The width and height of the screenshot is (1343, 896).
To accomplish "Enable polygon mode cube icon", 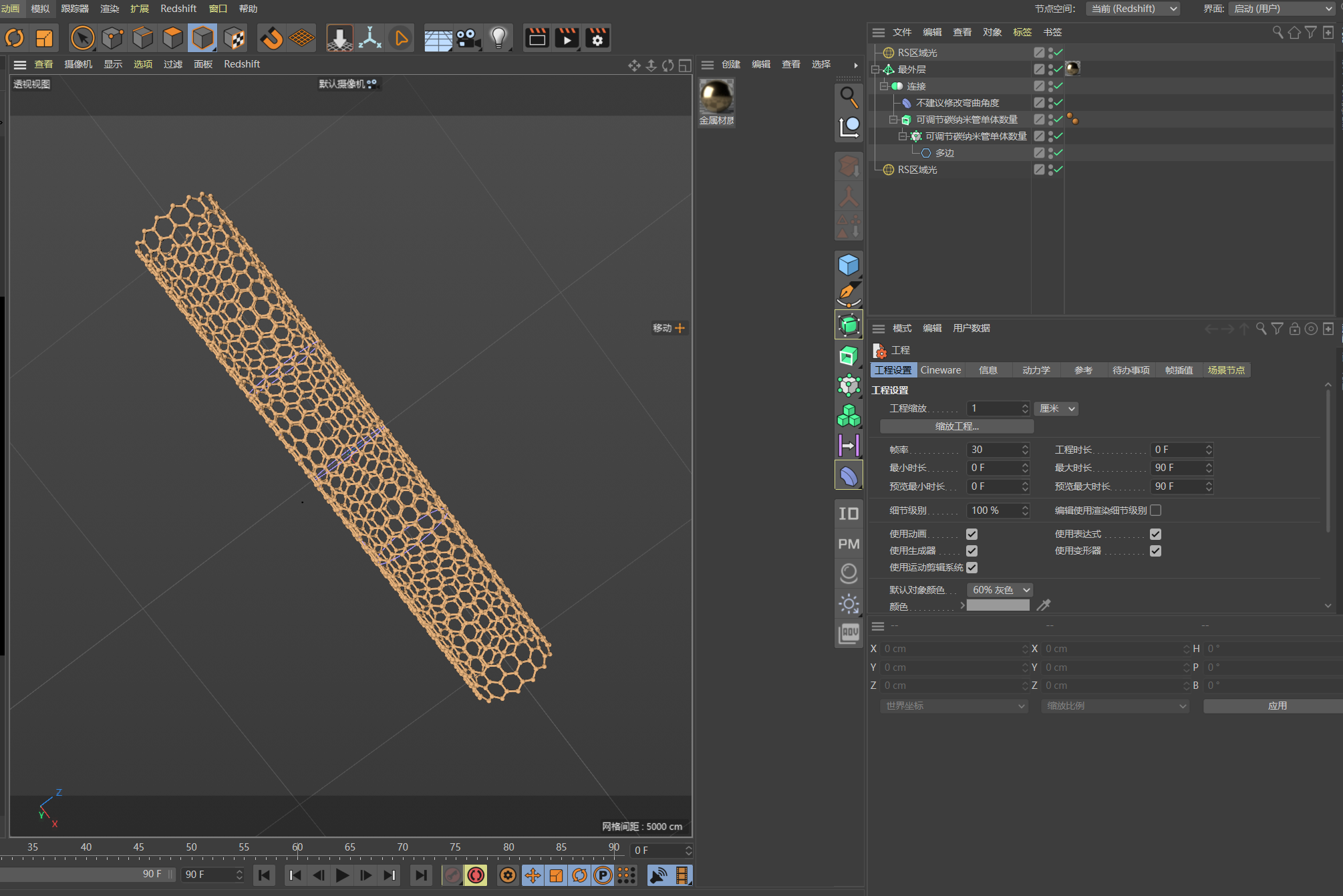I will [x=203, y=38].
